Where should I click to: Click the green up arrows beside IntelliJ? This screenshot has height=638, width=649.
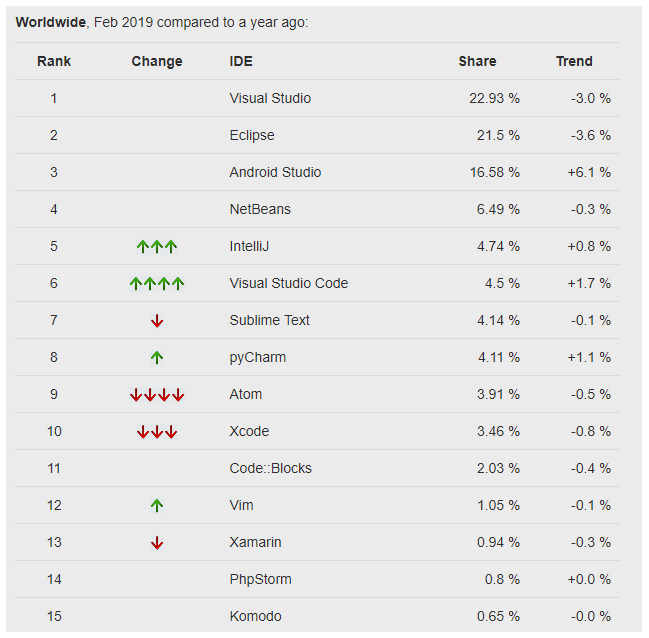click(157, 247)
